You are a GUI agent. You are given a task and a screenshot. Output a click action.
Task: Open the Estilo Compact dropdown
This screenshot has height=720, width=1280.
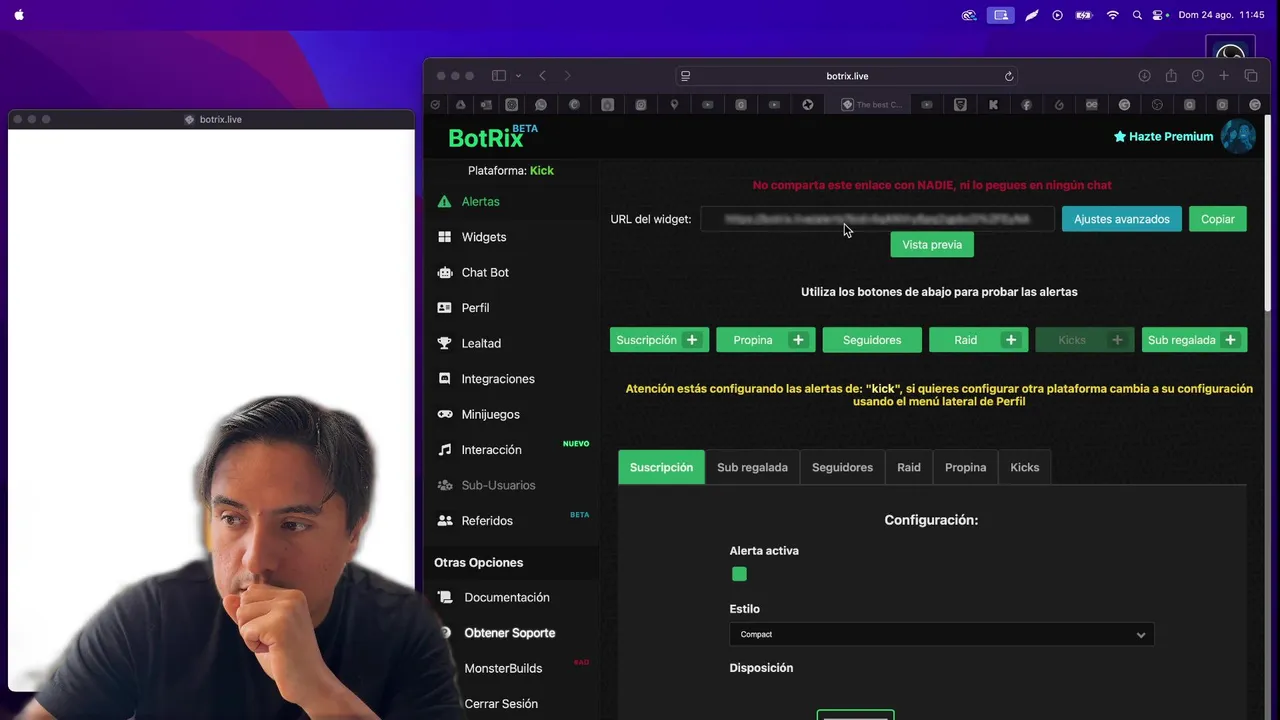tap(941, 634)
